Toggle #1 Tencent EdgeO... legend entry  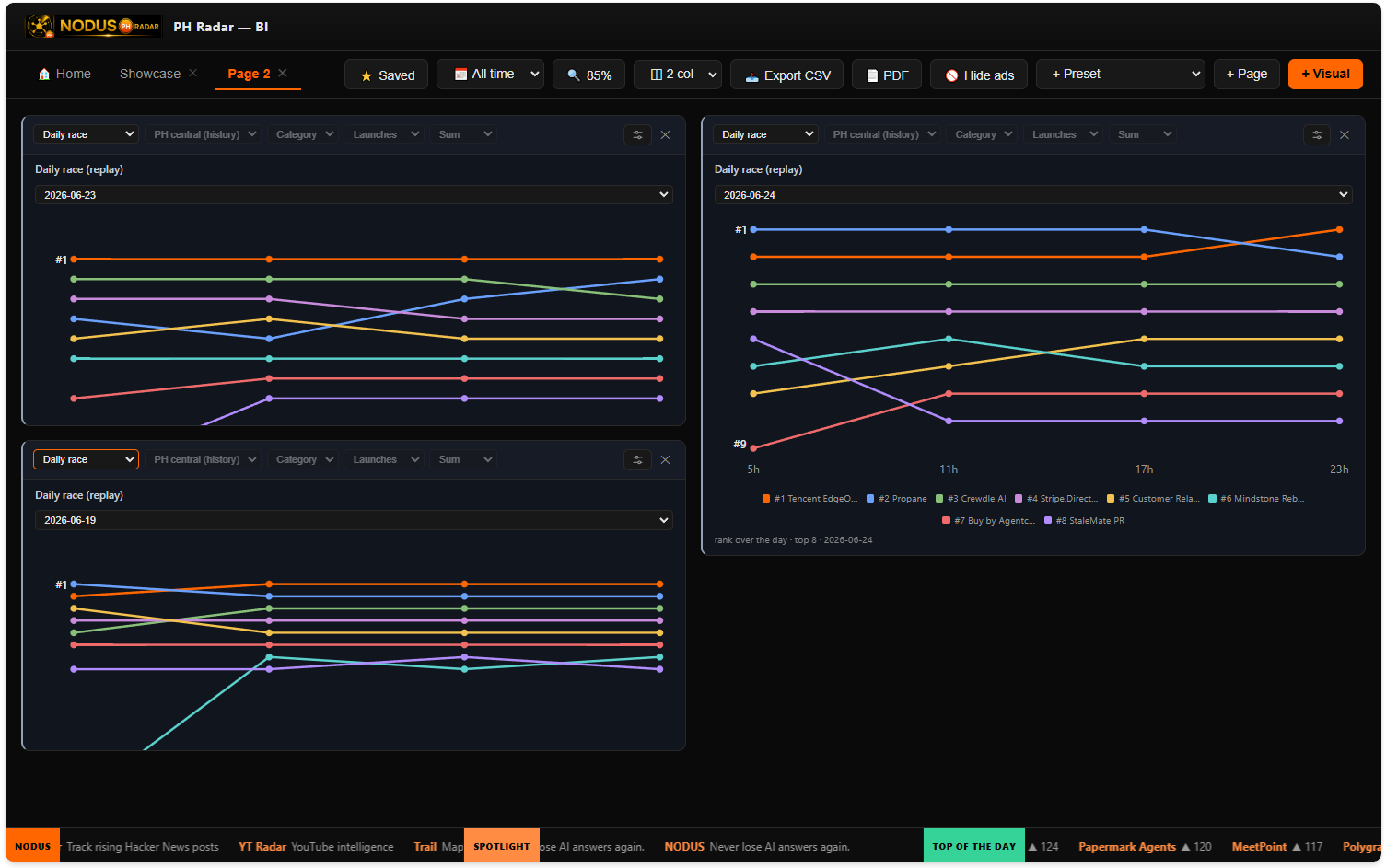point(810,499)
